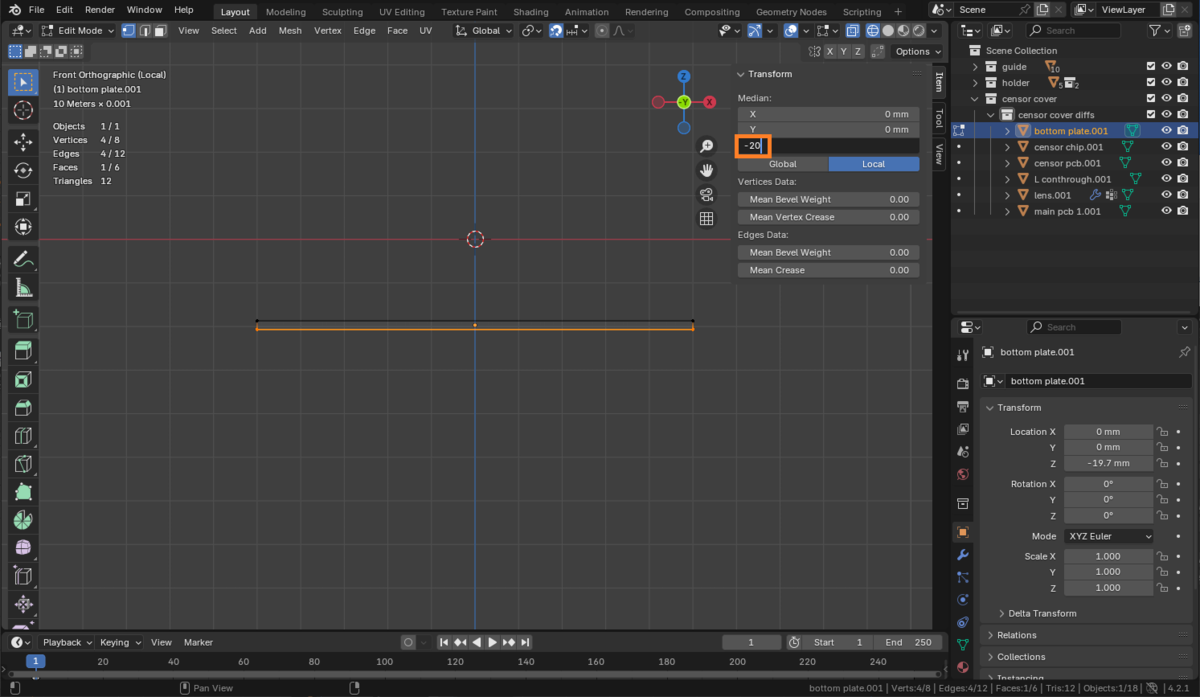Hide censor chip.001 eye icon
This screenshot has height=697, width=1200.
[x=1166, y=147]
